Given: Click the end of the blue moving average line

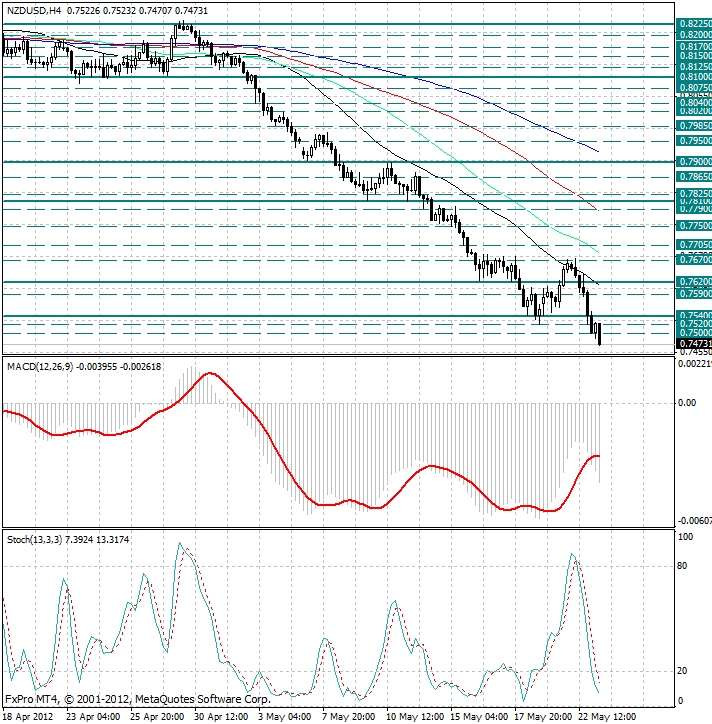Looking at the screenshot, I should [598, 151].
